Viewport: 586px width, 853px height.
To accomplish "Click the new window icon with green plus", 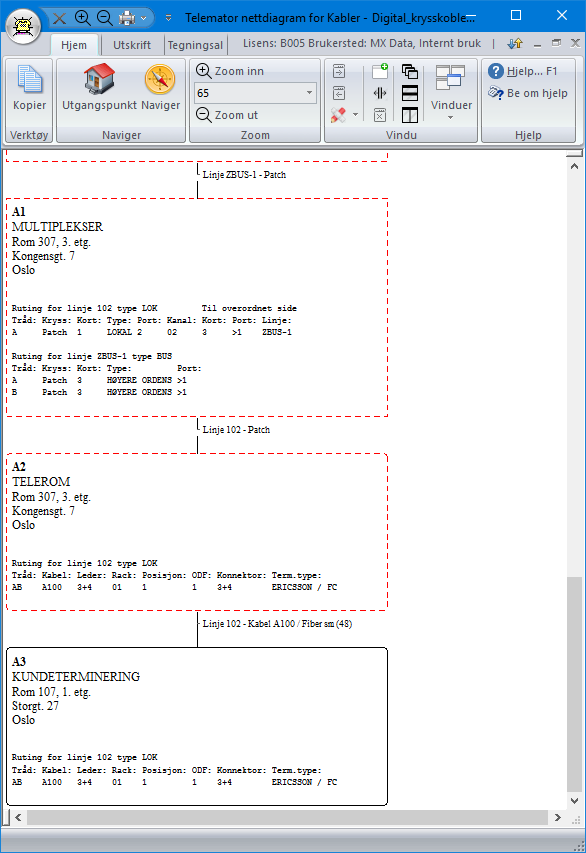I will (x=380, y=71).
